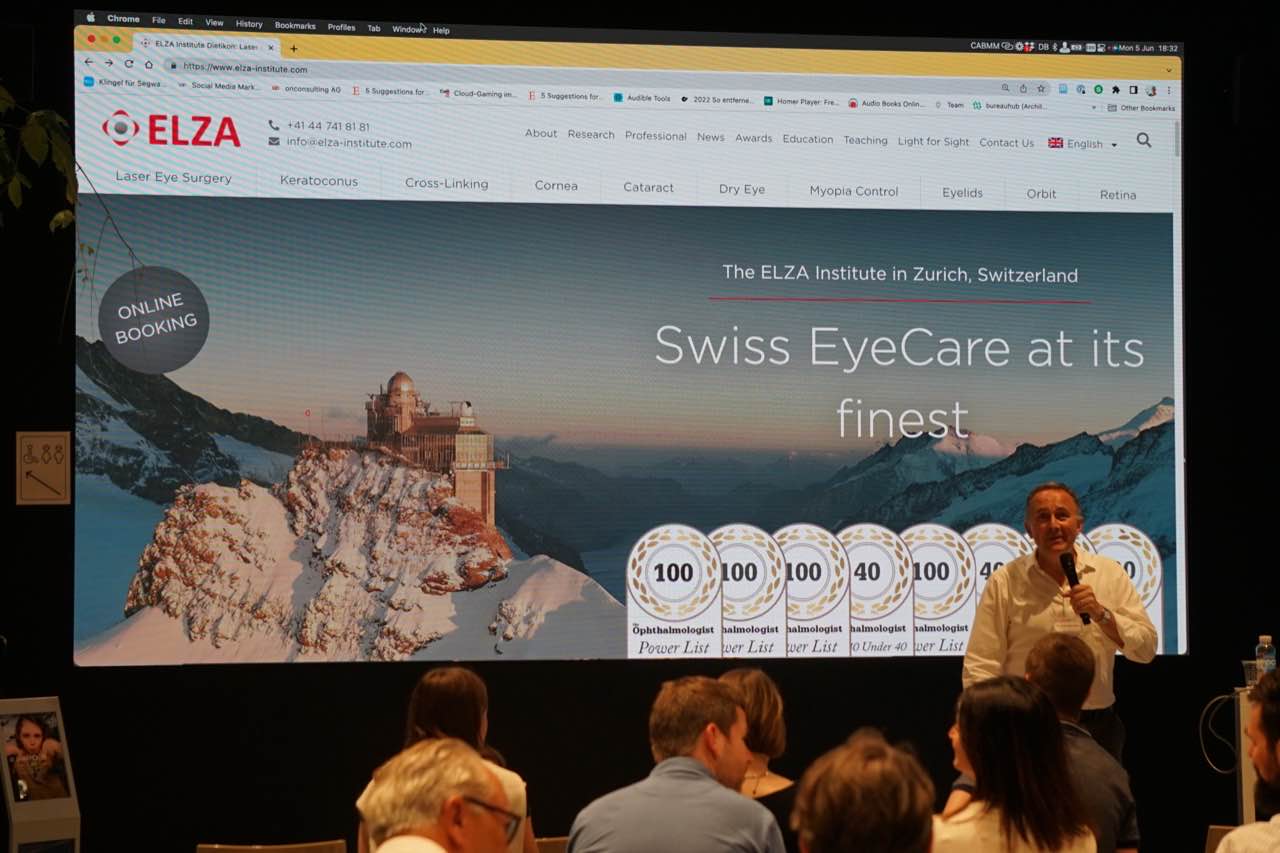
Task: Reload the ELZA Institute page
Action: click(129, 63)
